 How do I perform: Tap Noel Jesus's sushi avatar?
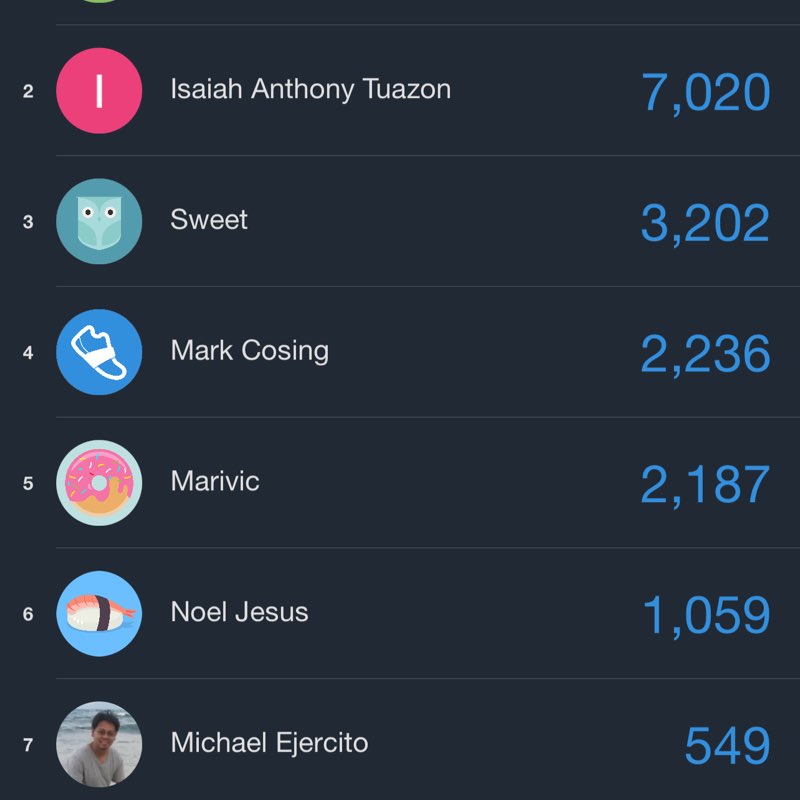pos(99,614)
